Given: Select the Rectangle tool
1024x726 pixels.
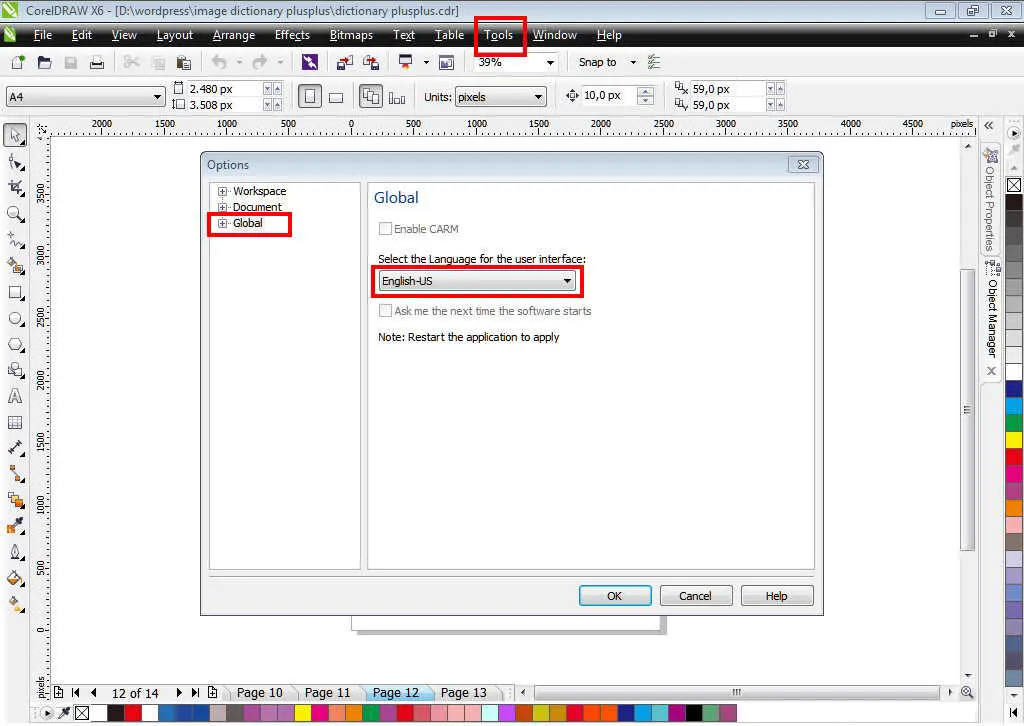Looking at the screenshot, I should pyautogui.click(x=15, y=292).
